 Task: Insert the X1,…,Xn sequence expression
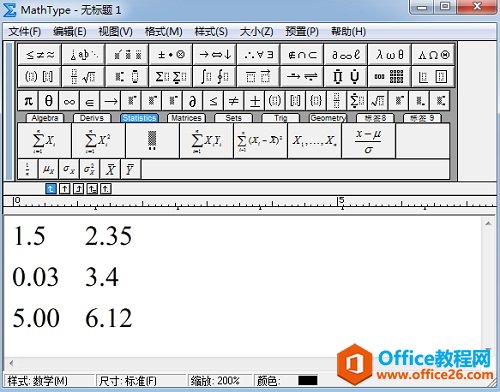314,141
